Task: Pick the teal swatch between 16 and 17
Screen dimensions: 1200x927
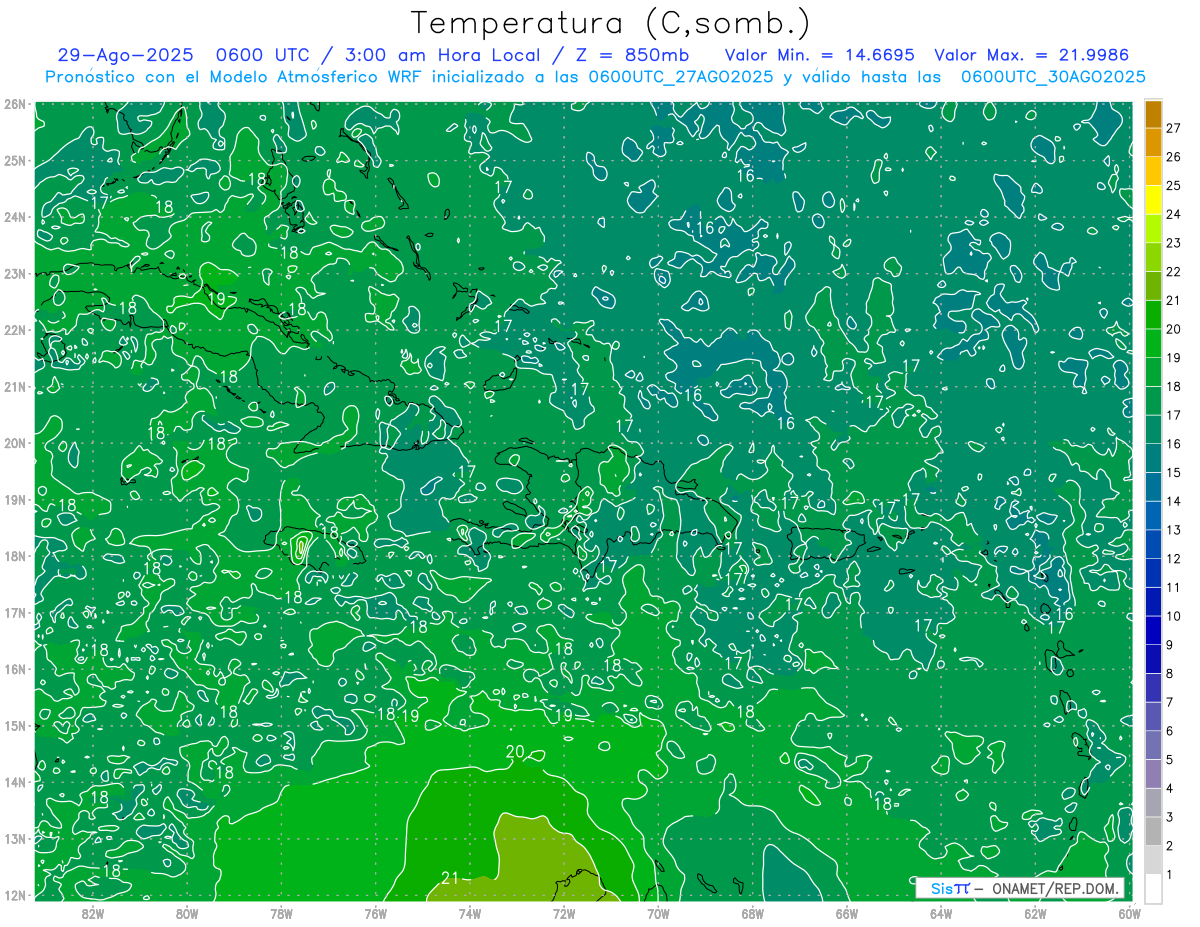Action: pos(1153,429)
